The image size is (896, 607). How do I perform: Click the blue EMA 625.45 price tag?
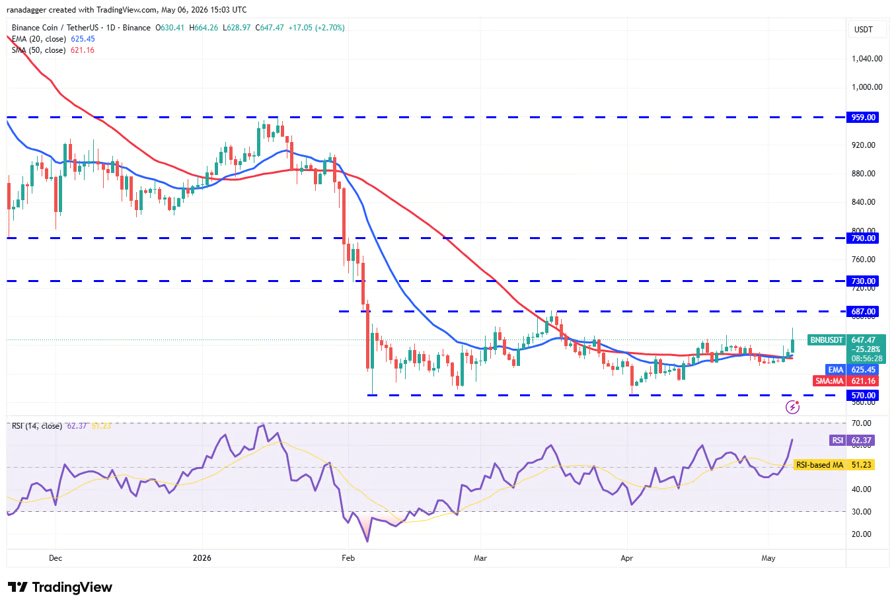[x=851, y=370]
